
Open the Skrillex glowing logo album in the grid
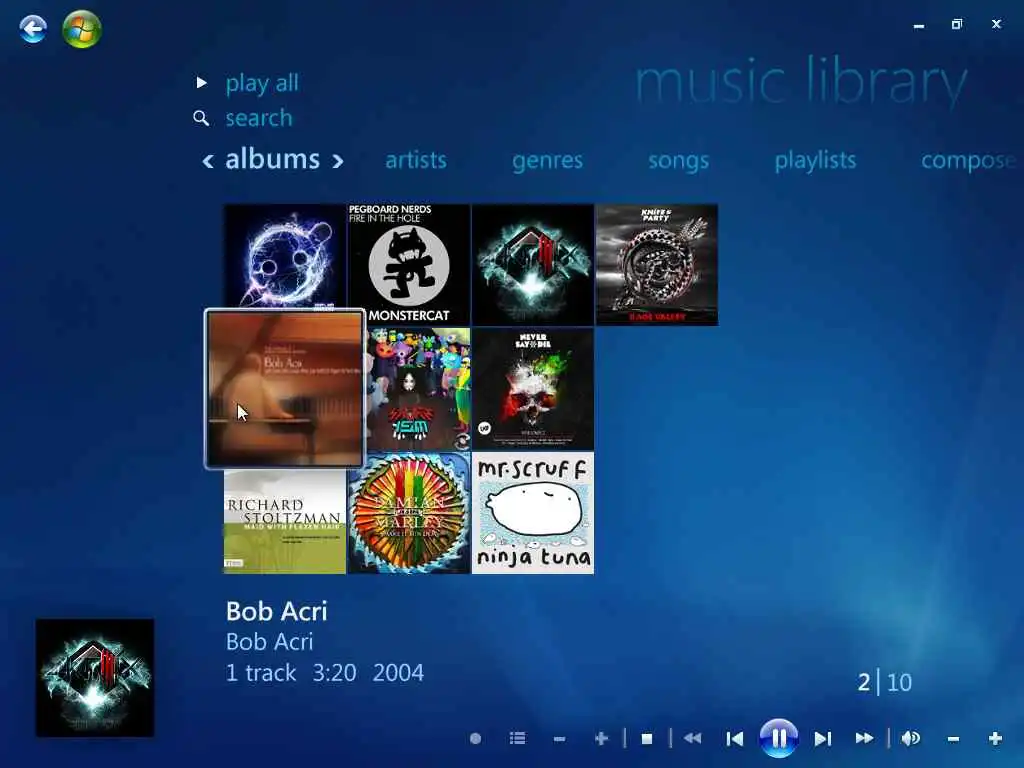[533, 264]
